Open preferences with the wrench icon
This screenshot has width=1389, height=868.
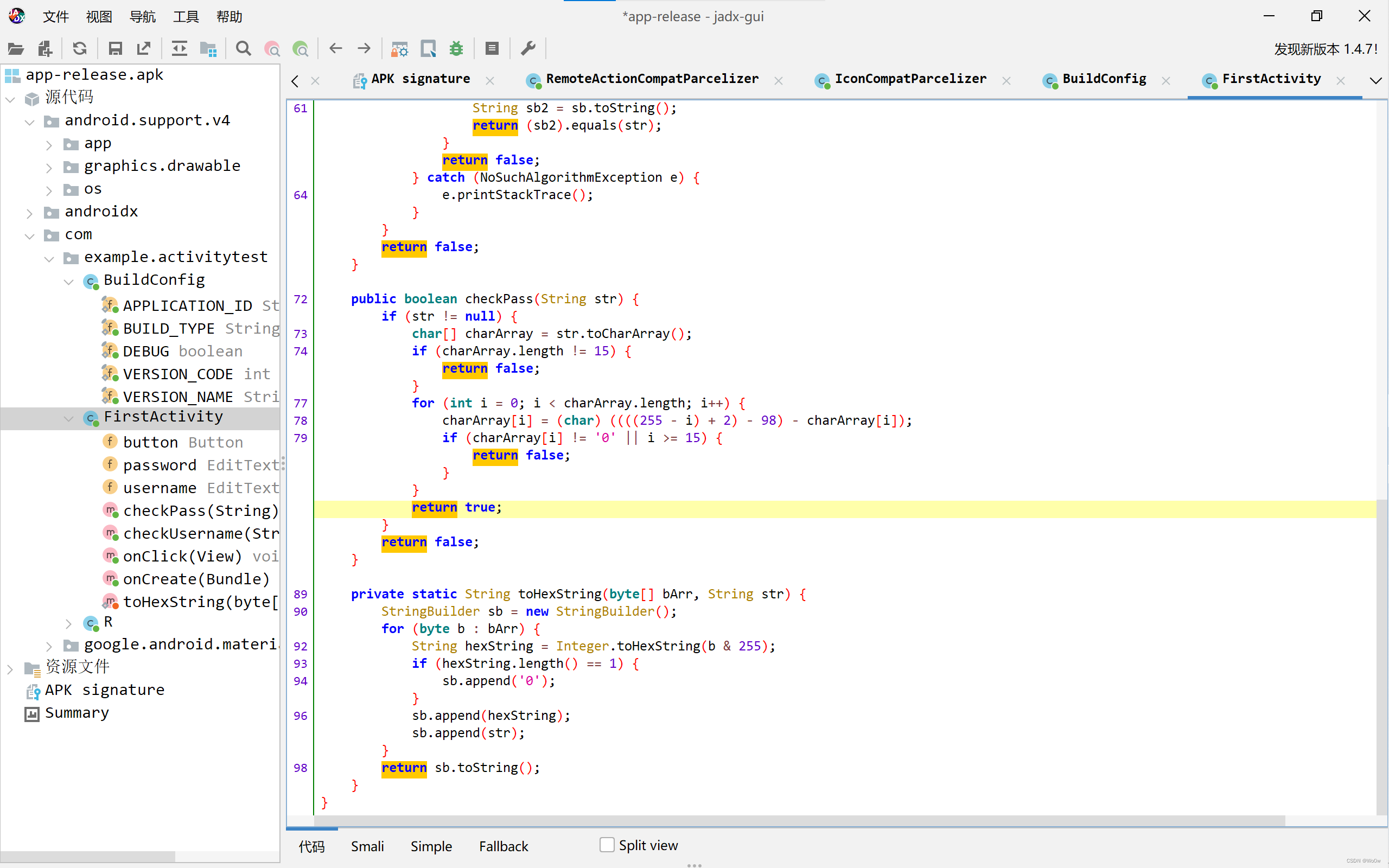click(x=528, y=49)
